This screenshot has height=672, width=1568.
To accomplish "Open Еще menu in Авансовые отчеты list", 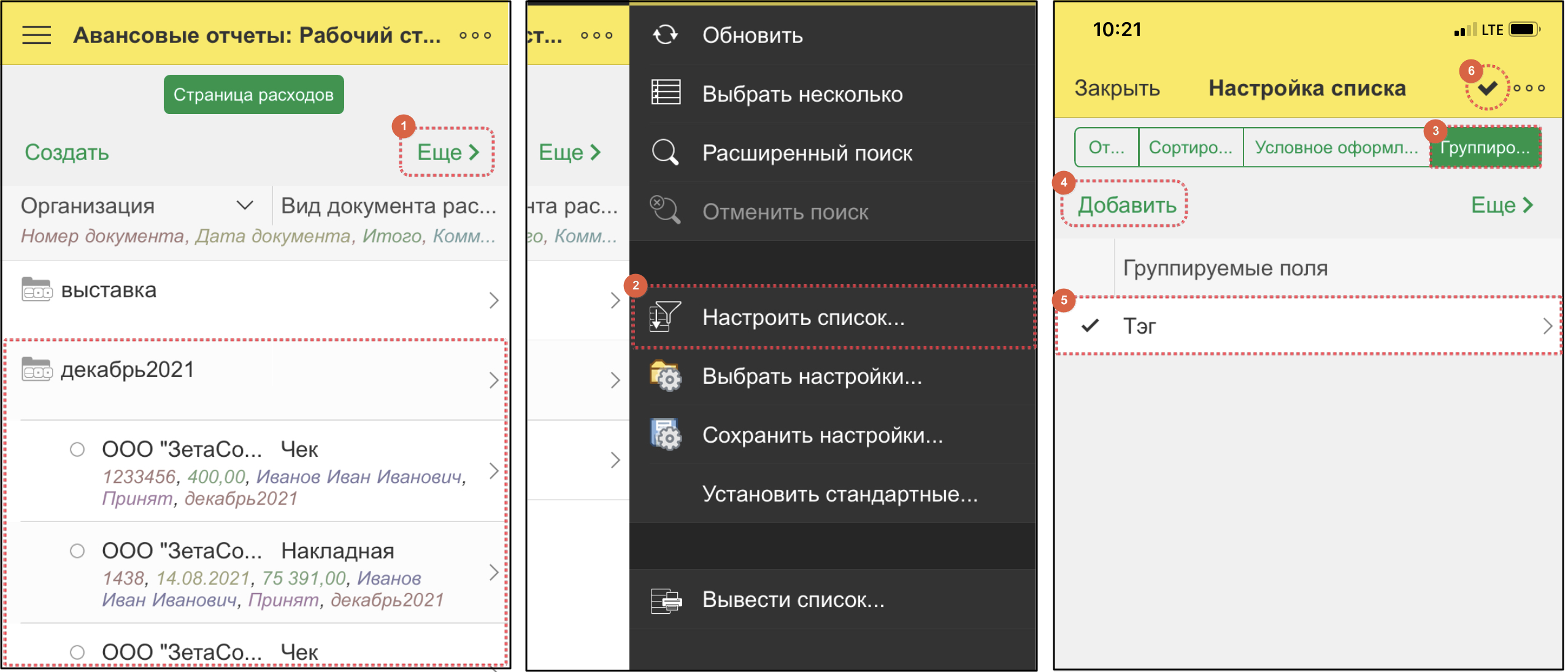I will (x=448, y=152).
